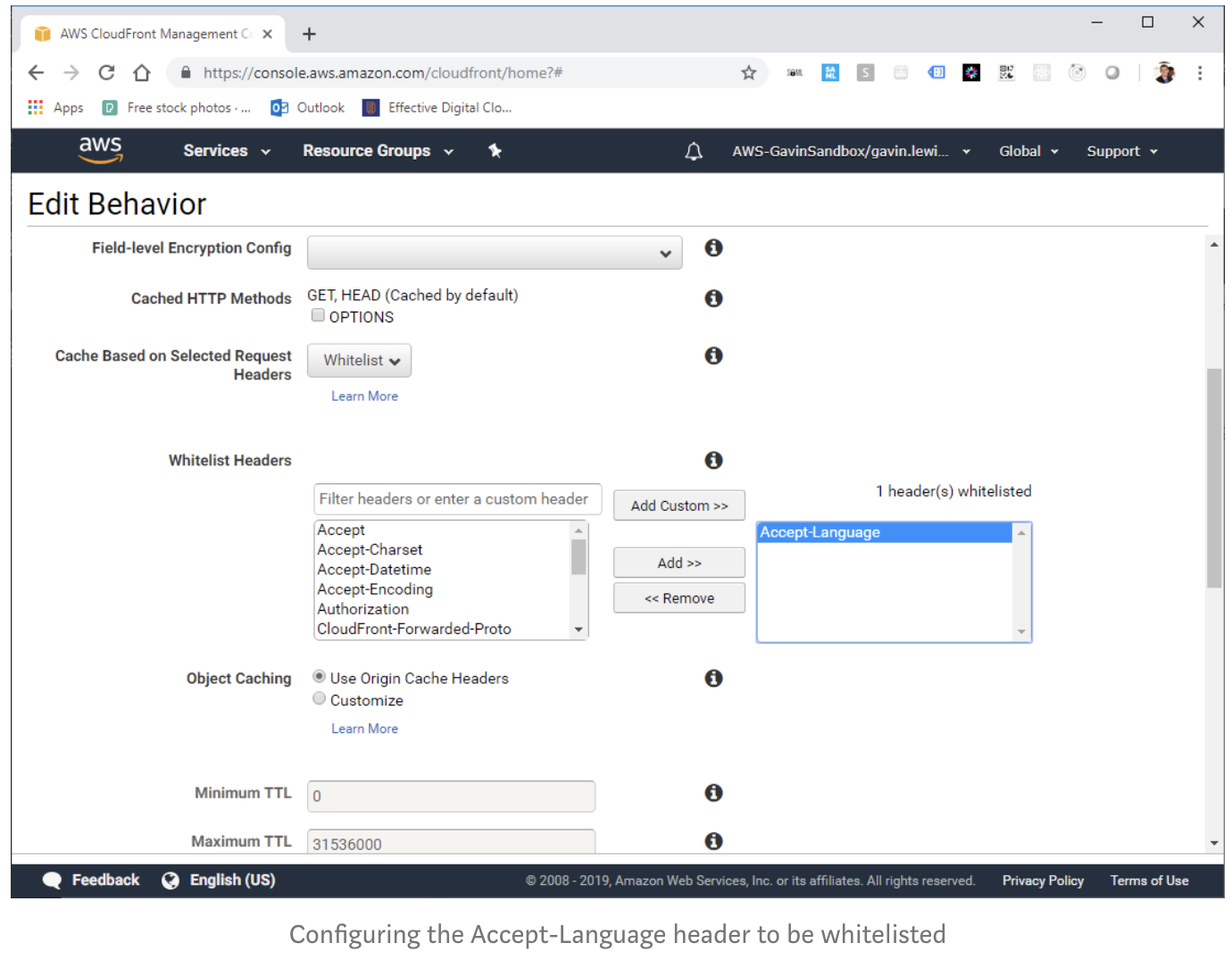Click info icon beside Maximum TTL
The height and width of the screenshot is (968, 1232).
(713, 840)
